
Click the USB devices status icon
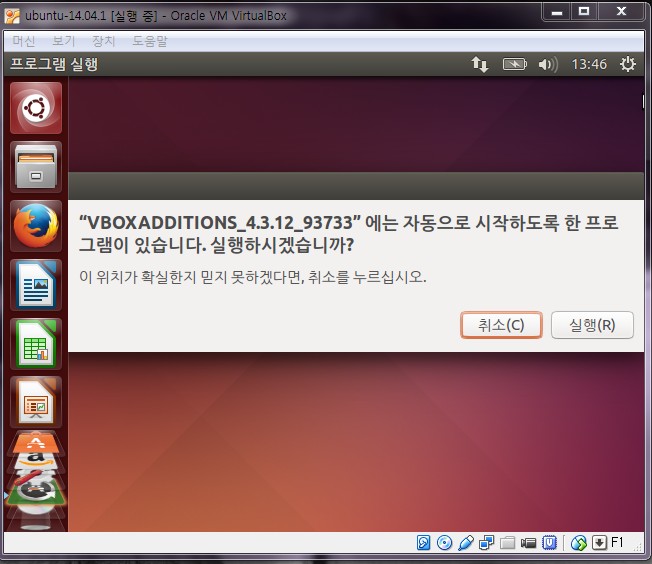point(466,543)
